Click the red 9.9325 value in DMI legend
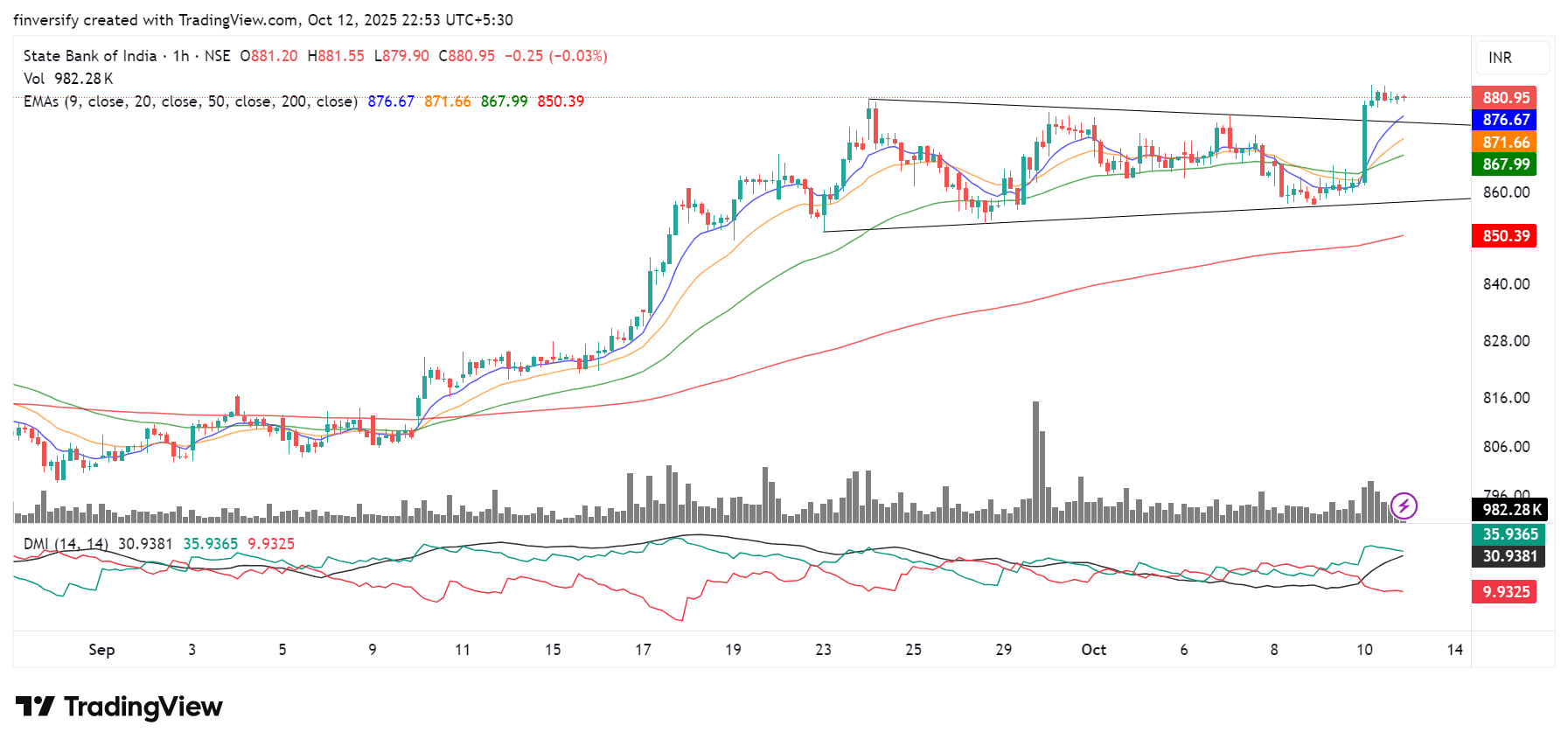Screen dimensions: 1568x746 point(271,544)
